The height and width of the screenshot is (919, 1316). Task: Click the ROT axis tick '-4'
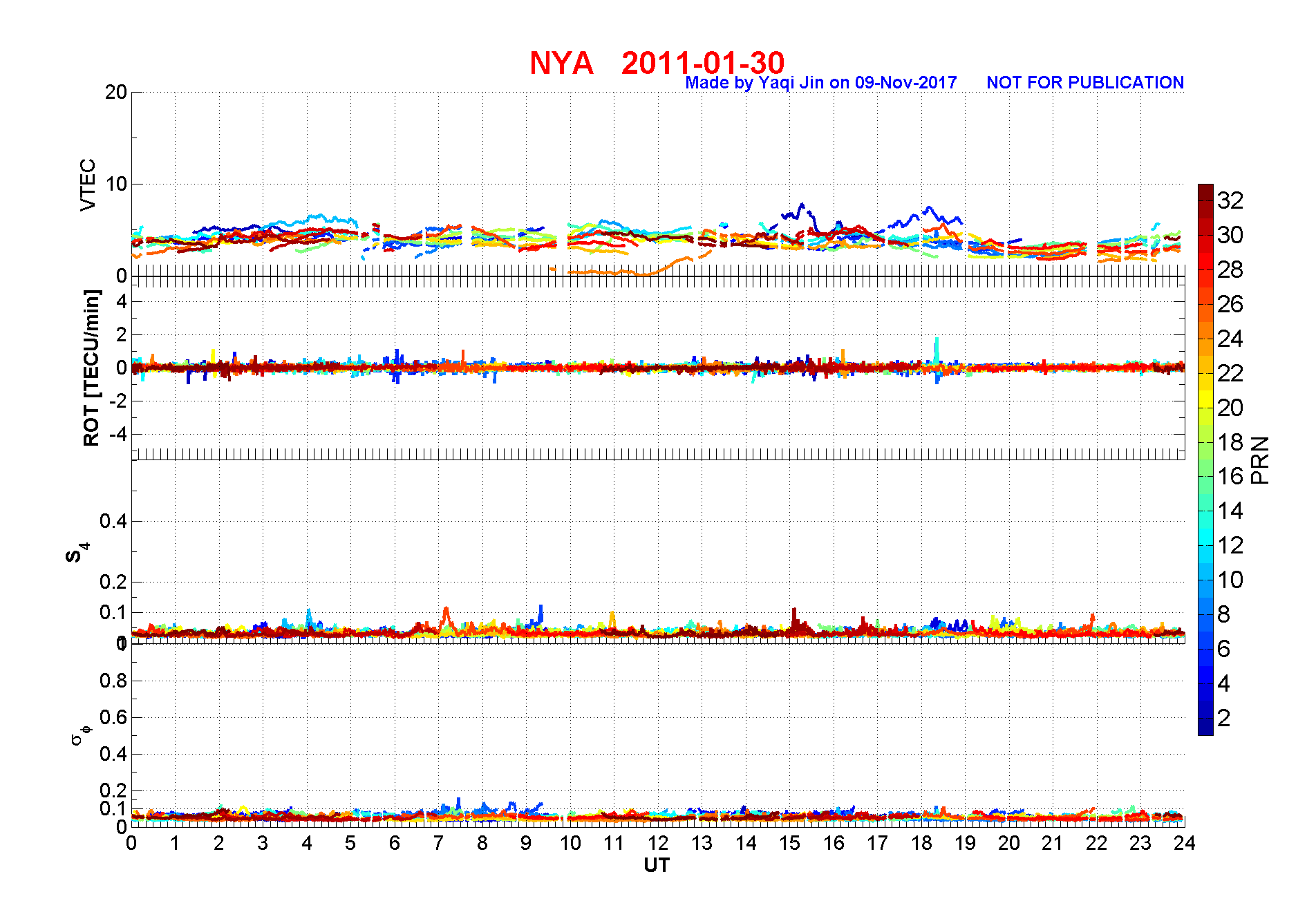pos(117,434)
